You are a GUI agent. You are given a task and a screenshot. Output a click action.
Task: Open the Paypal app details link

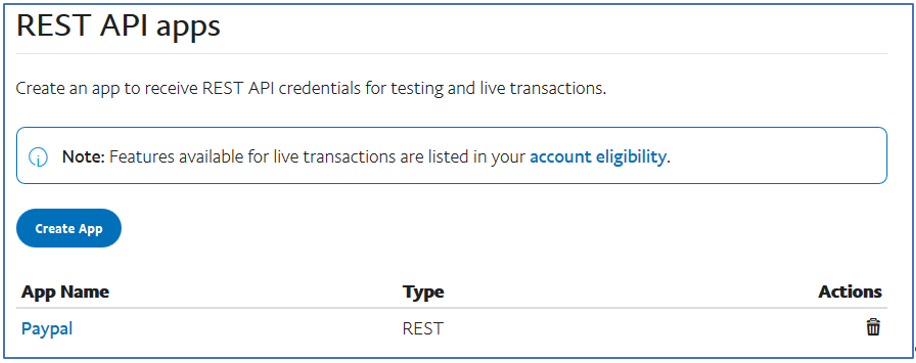47,329
